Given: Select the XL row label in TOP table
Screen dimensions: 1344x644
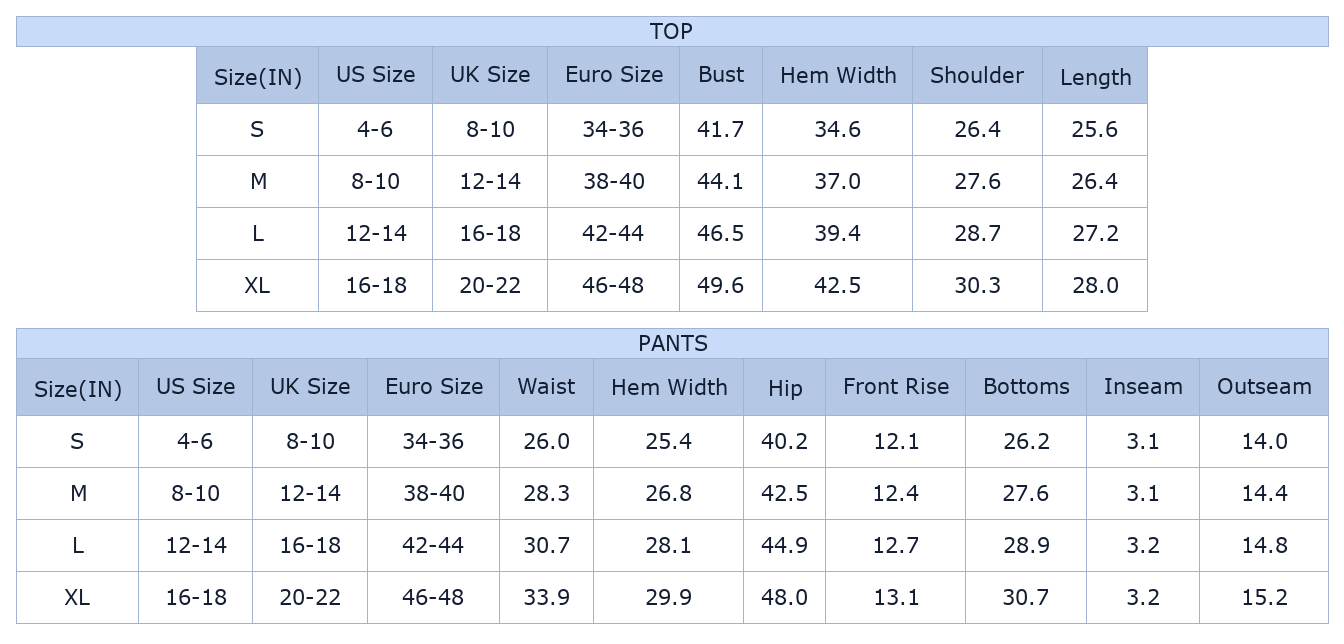Looking at the screenshot, I should 257,285.
